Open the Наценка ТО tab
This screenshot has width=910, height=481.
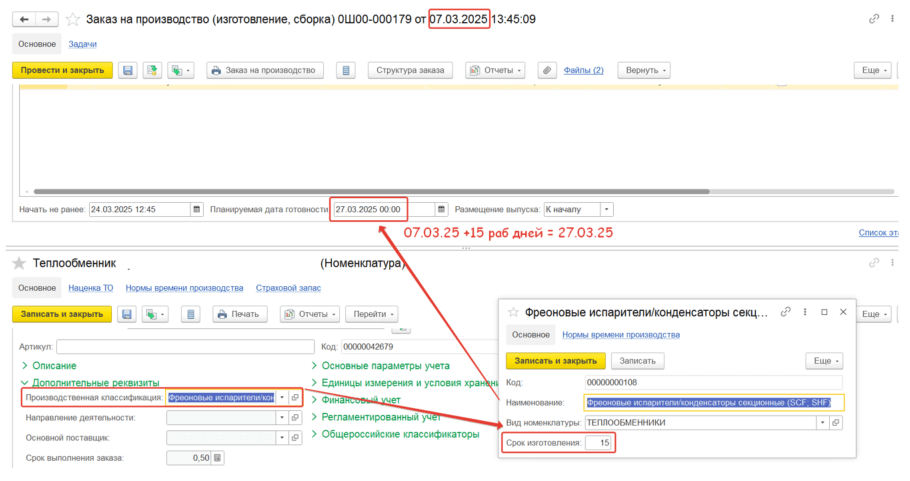pos(91,288)
